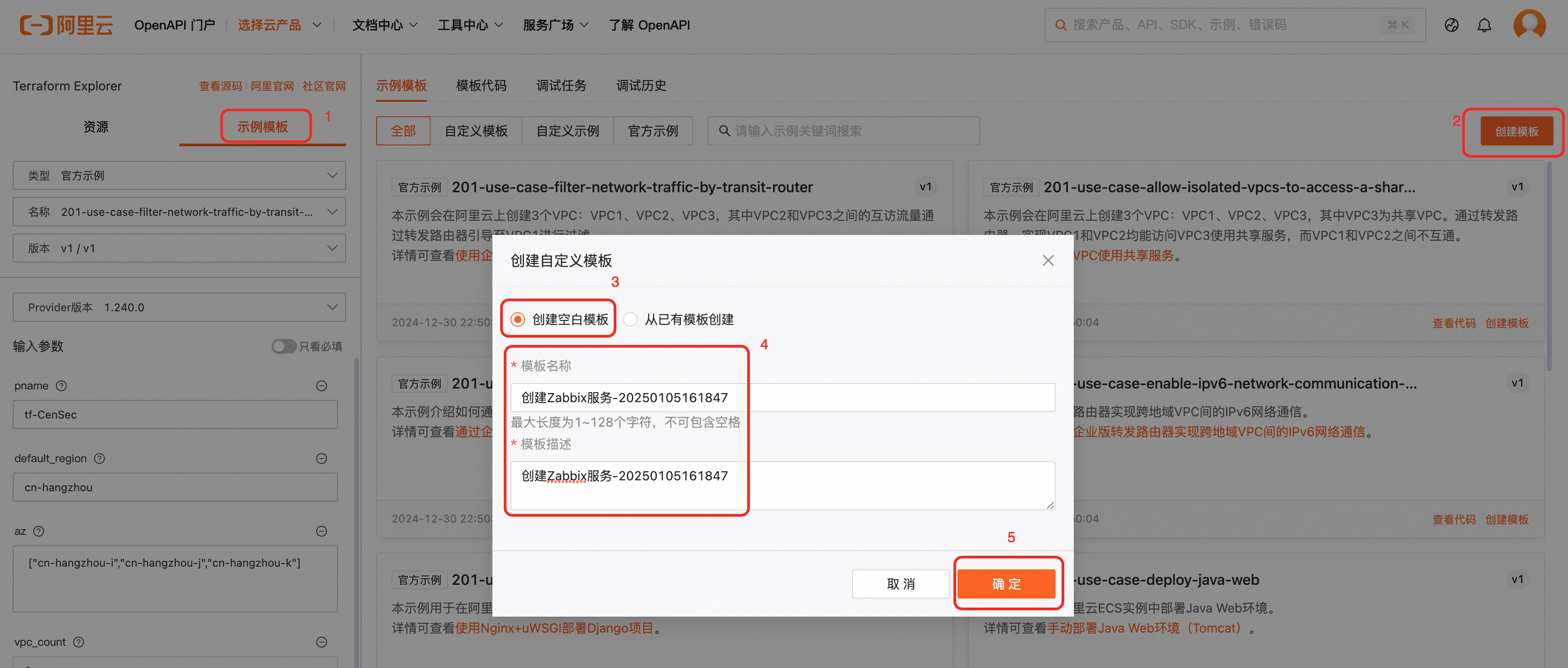Open the Provider版本 1.240.0 dropdown

tap(179, 308)
